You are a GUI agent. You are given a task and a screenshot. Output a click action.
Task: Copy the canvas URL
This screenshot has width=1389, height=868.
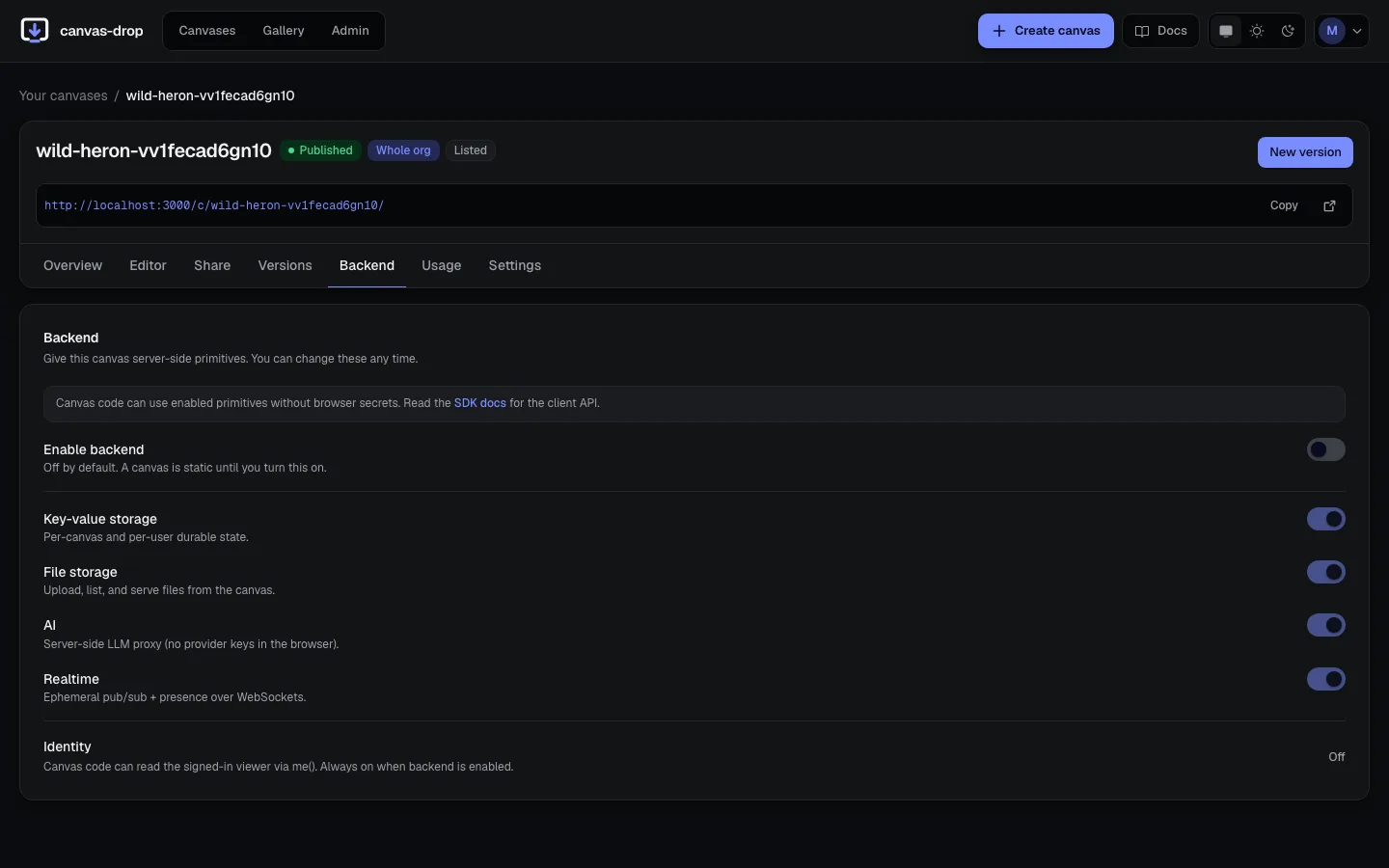click(1284, 205)
